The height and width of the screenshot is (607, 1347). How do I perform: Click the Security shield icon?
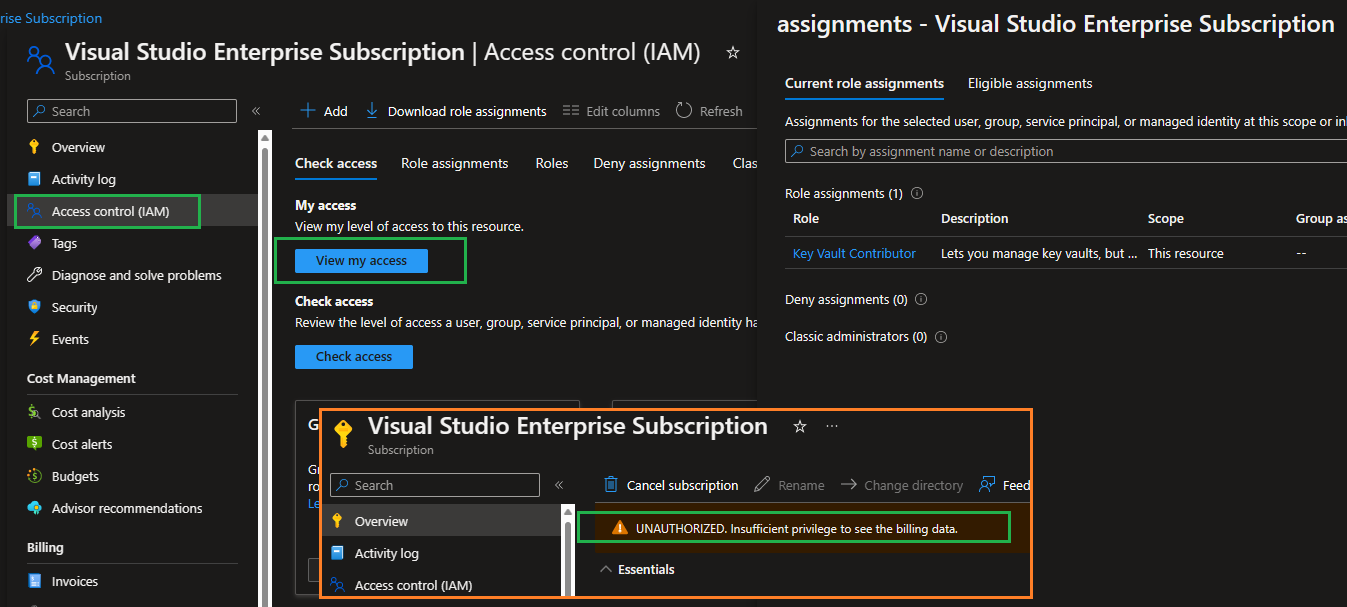[34, 307]
